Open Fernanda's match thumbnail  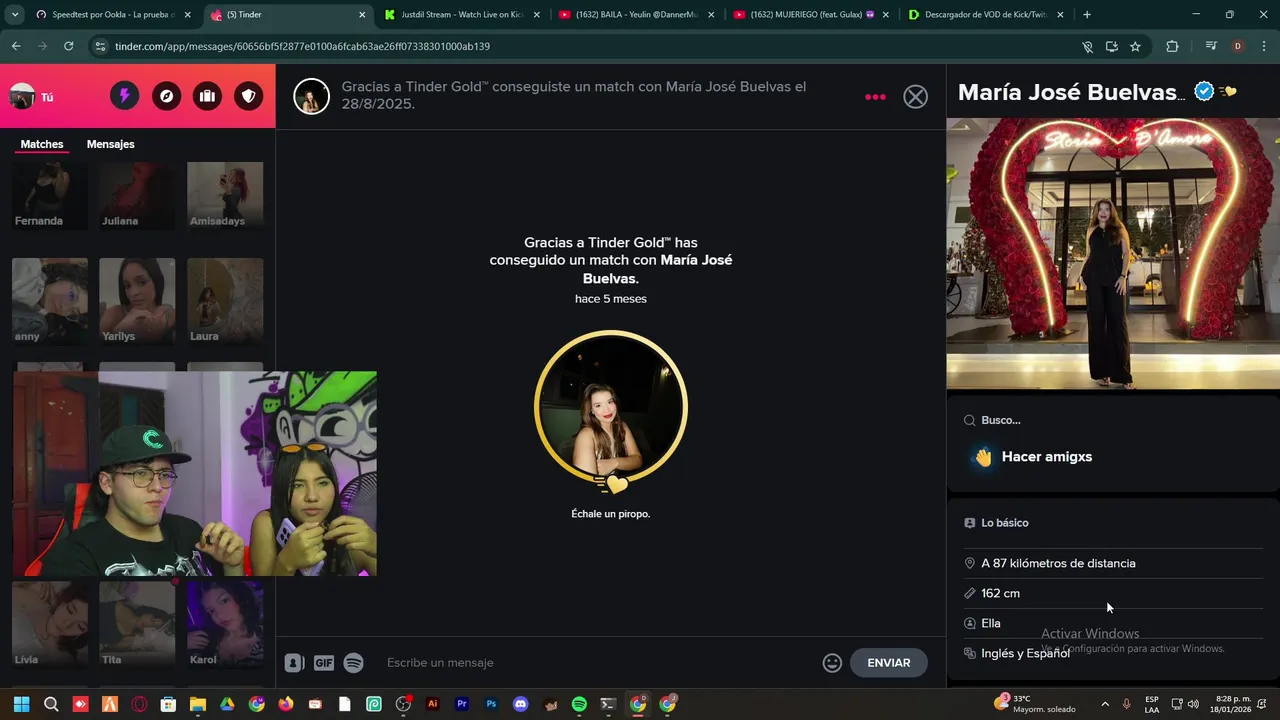click(50, 196)
